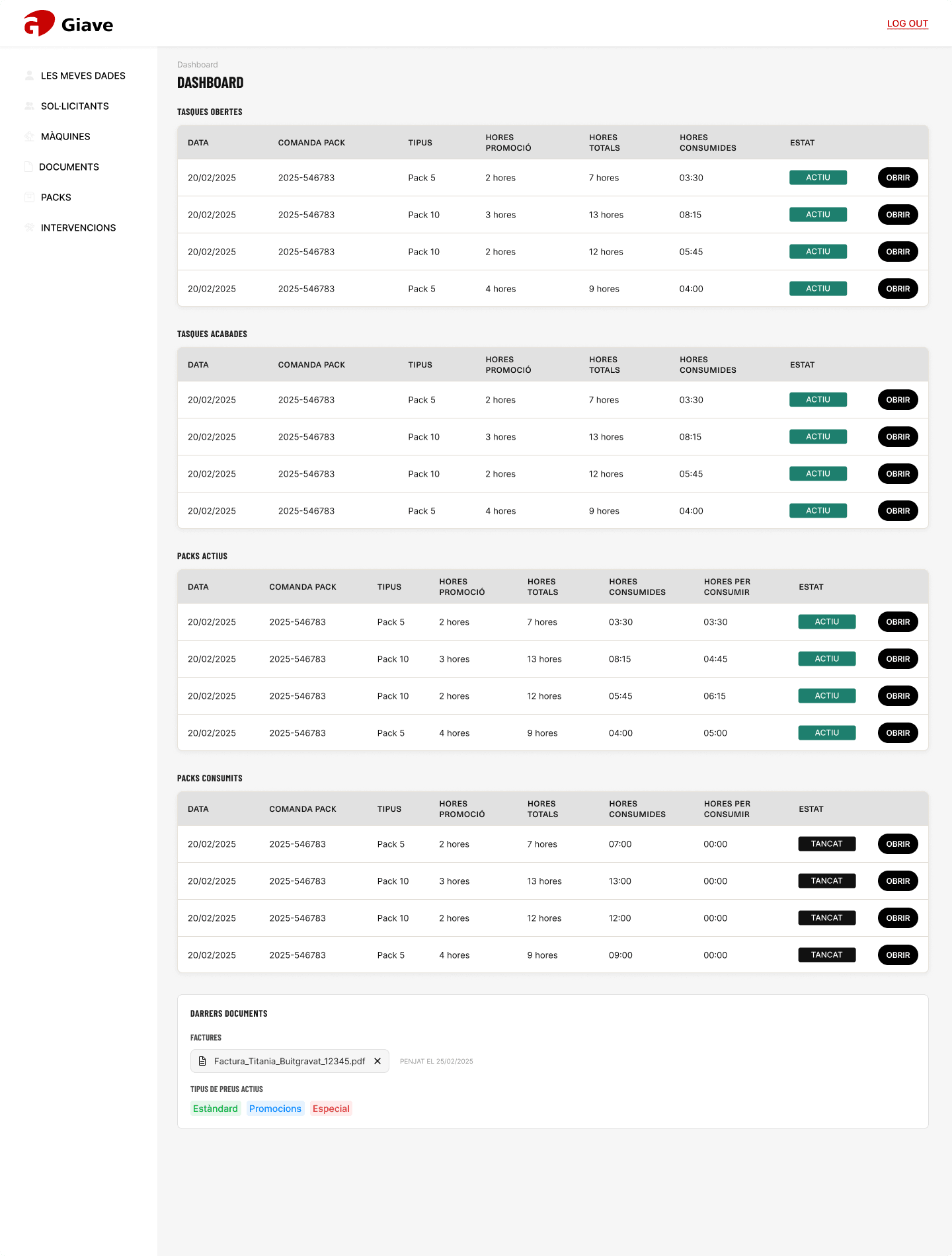The image size is (952, 1256).
Task: Open active pack with 05:00 left
Action: [898, 733]
